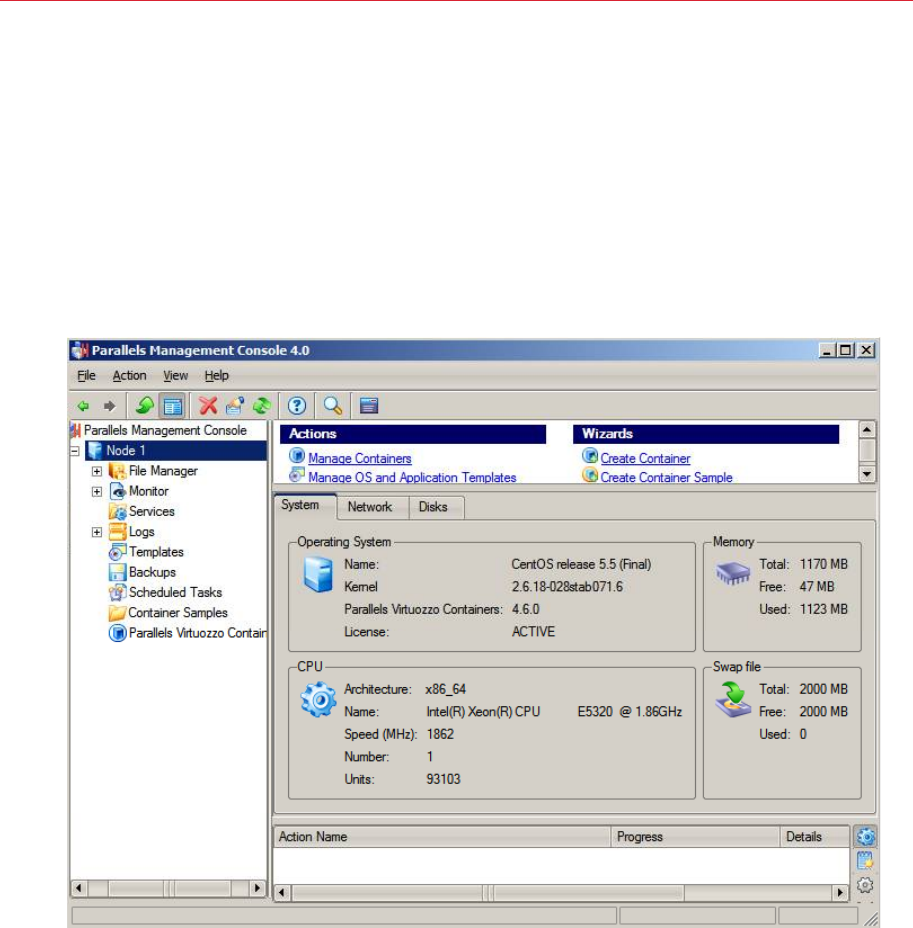Screen dimensions: 913x928
Task: Click the blue gear actions pane icon
Action: [x=866, y=836]
